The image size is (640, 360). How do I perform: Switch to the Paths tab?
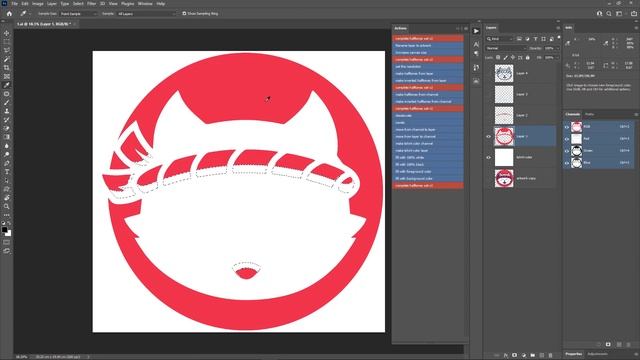[589, 114]
